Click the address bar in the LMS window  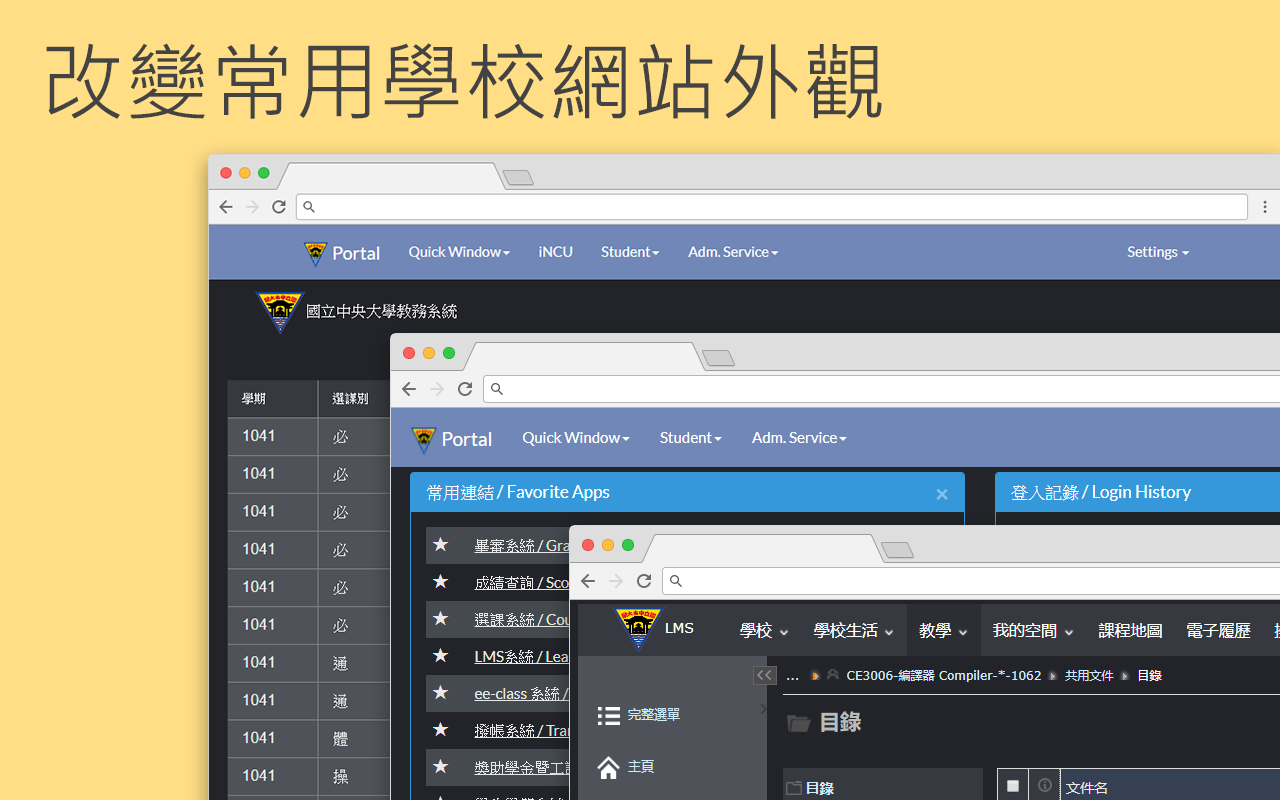click(972, 581)
